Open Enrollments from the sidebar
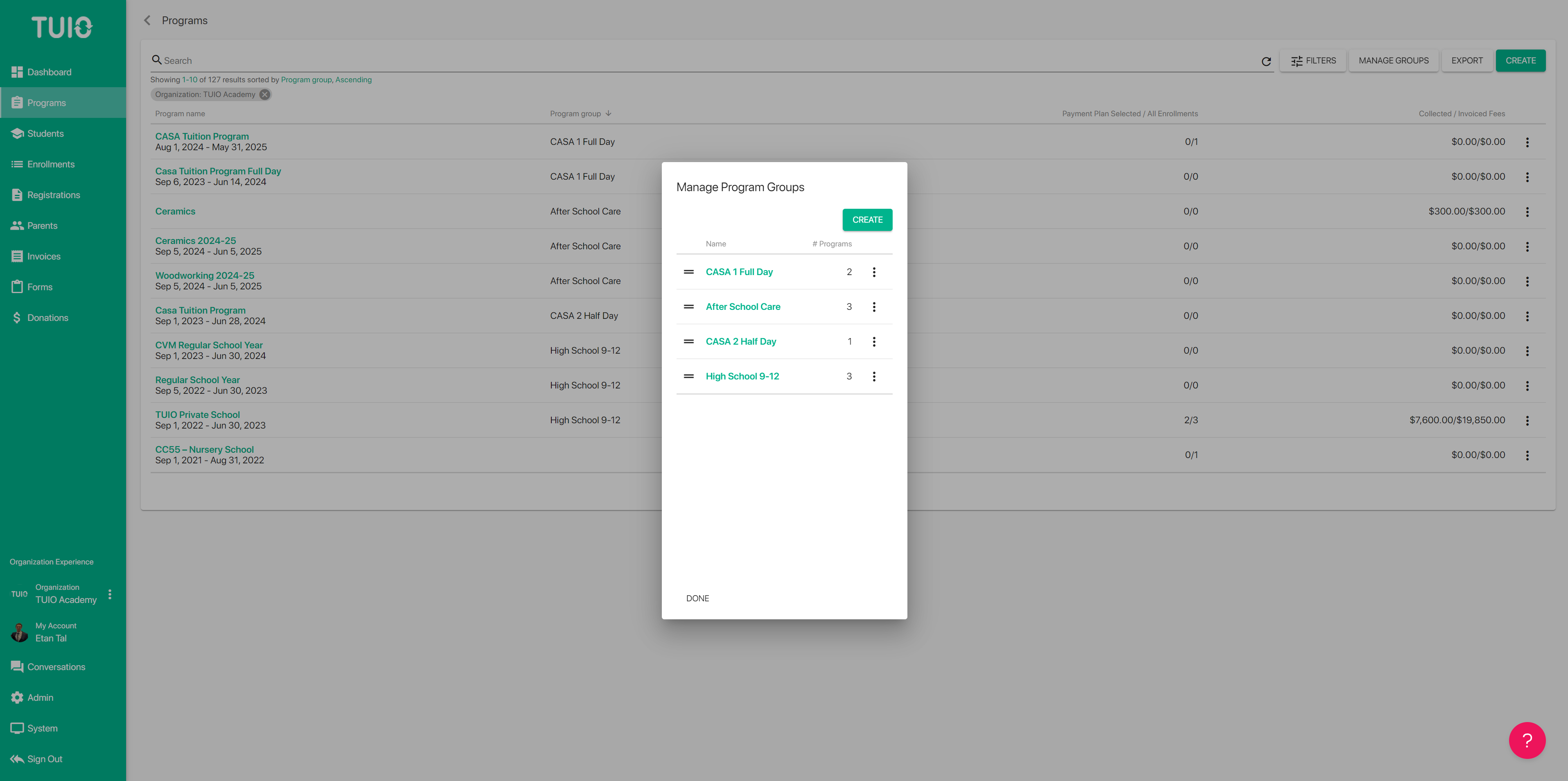 coord(63,165)
